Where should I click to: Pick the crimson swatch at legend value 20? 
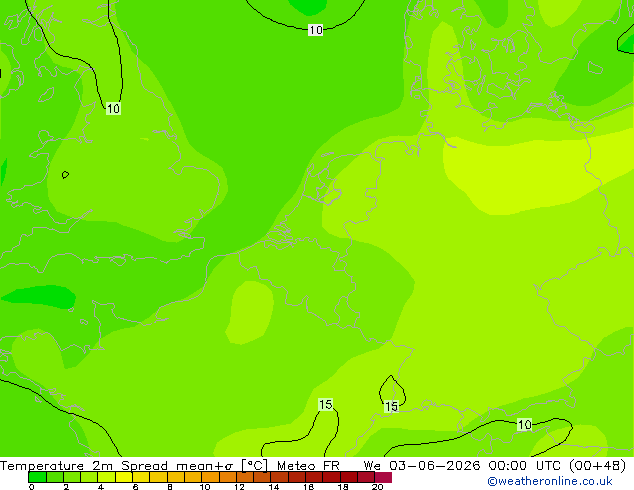point(383,477)
